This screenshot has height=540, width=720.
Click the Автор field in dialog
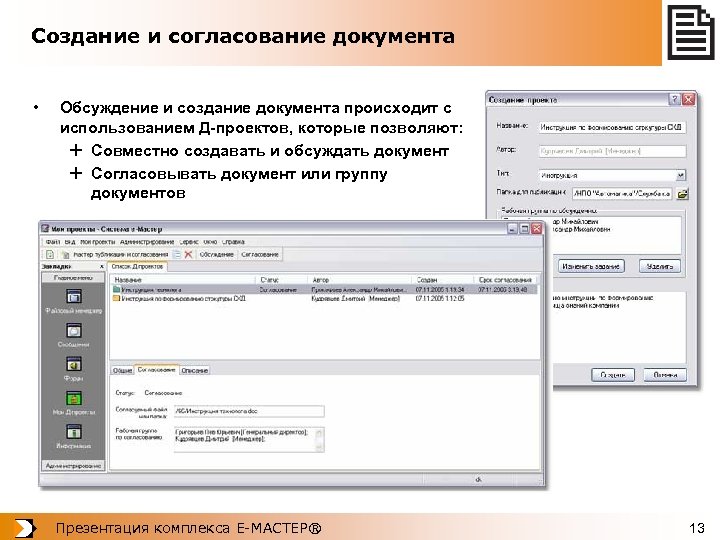pos(612,151)
